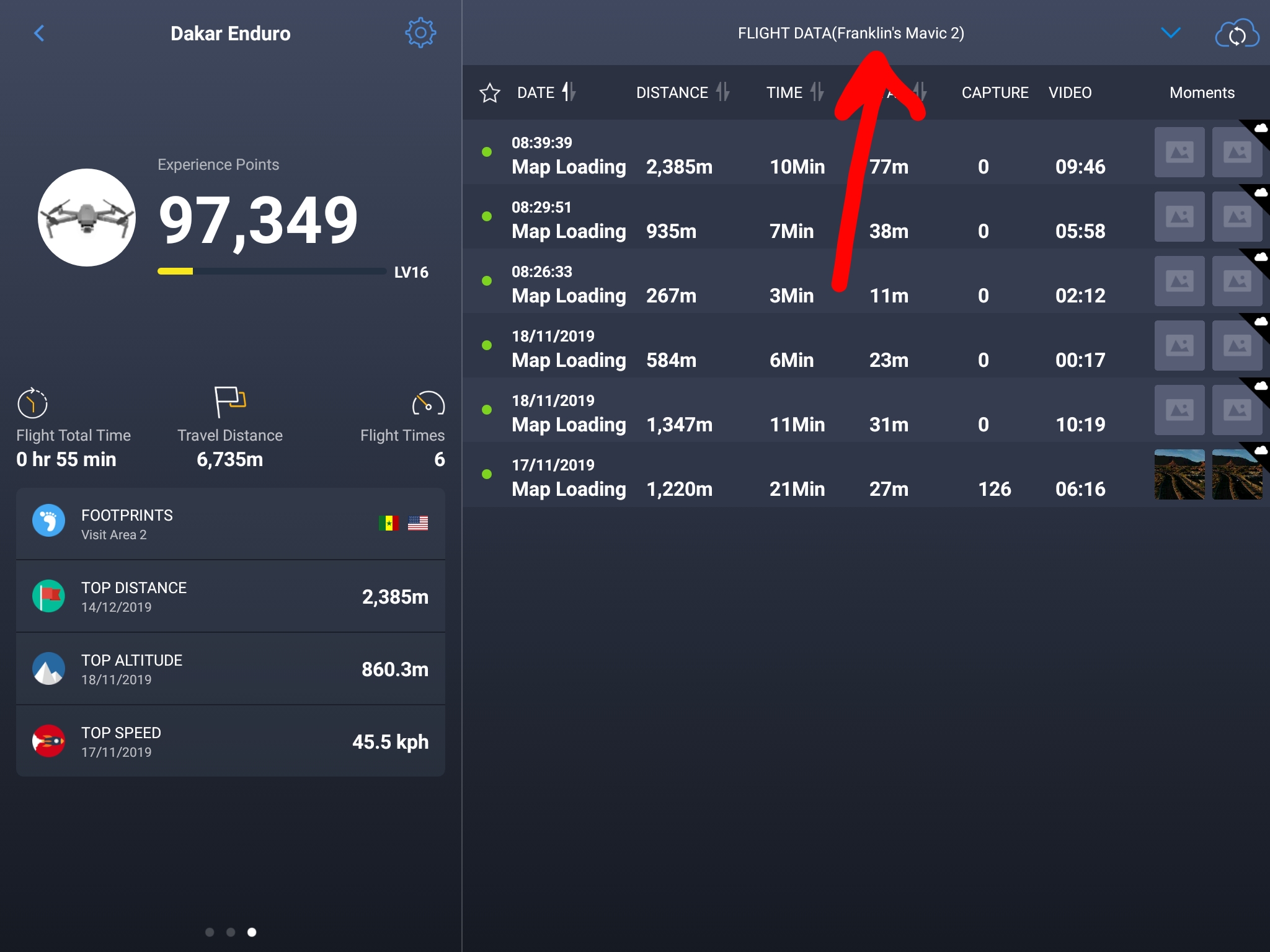Open first Moments thumbnail of 584m flight

[x=1179, y=345]
